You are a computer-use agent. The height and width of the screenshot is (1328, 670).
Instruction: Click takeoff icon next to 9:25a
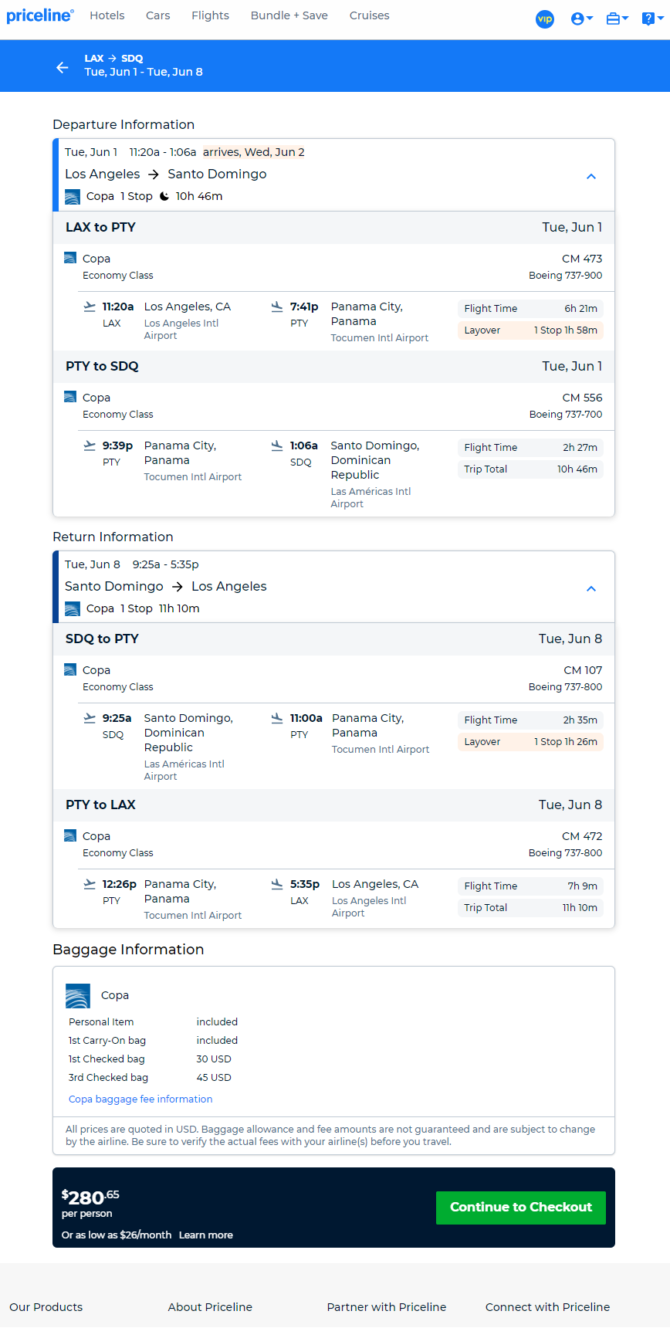90,718
